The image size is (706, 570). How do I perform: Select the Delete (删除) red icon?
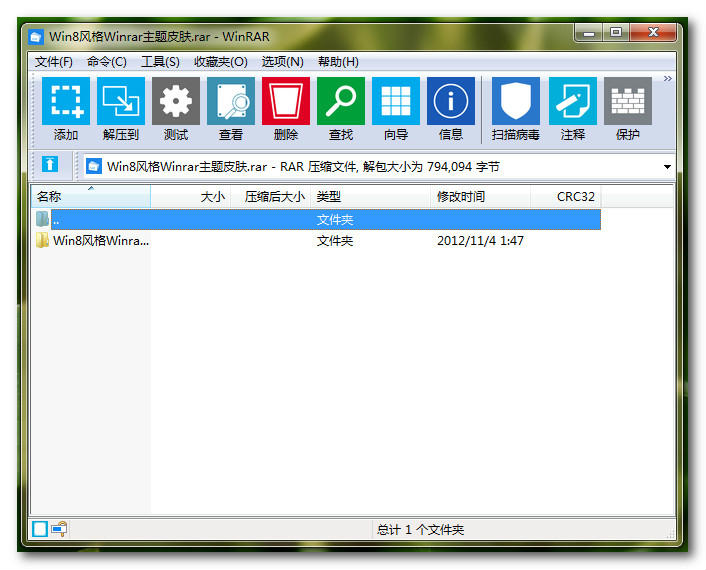(285, 101)
